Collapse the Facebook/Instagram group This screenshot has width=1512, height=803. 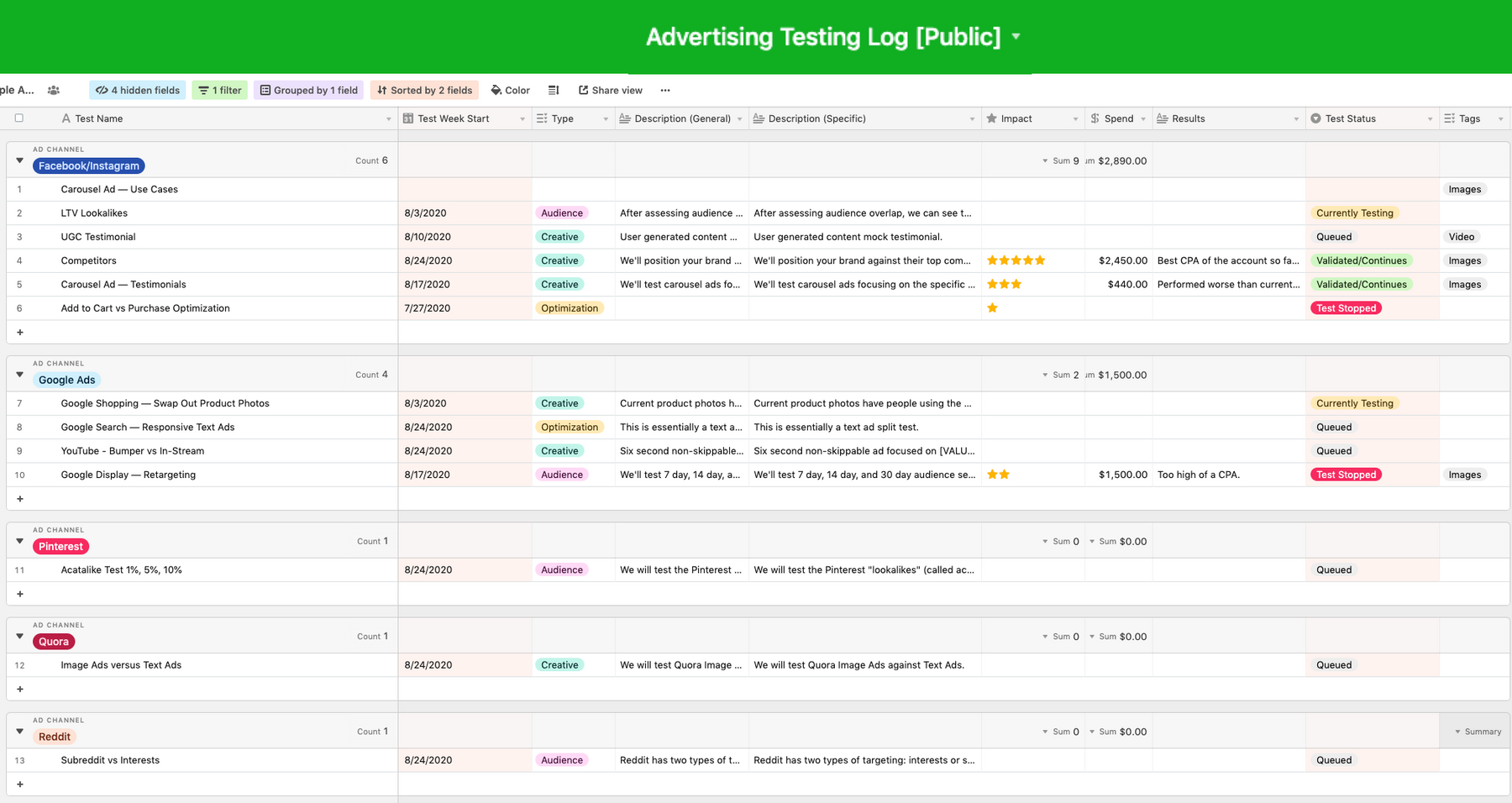(x=19, y=160)
